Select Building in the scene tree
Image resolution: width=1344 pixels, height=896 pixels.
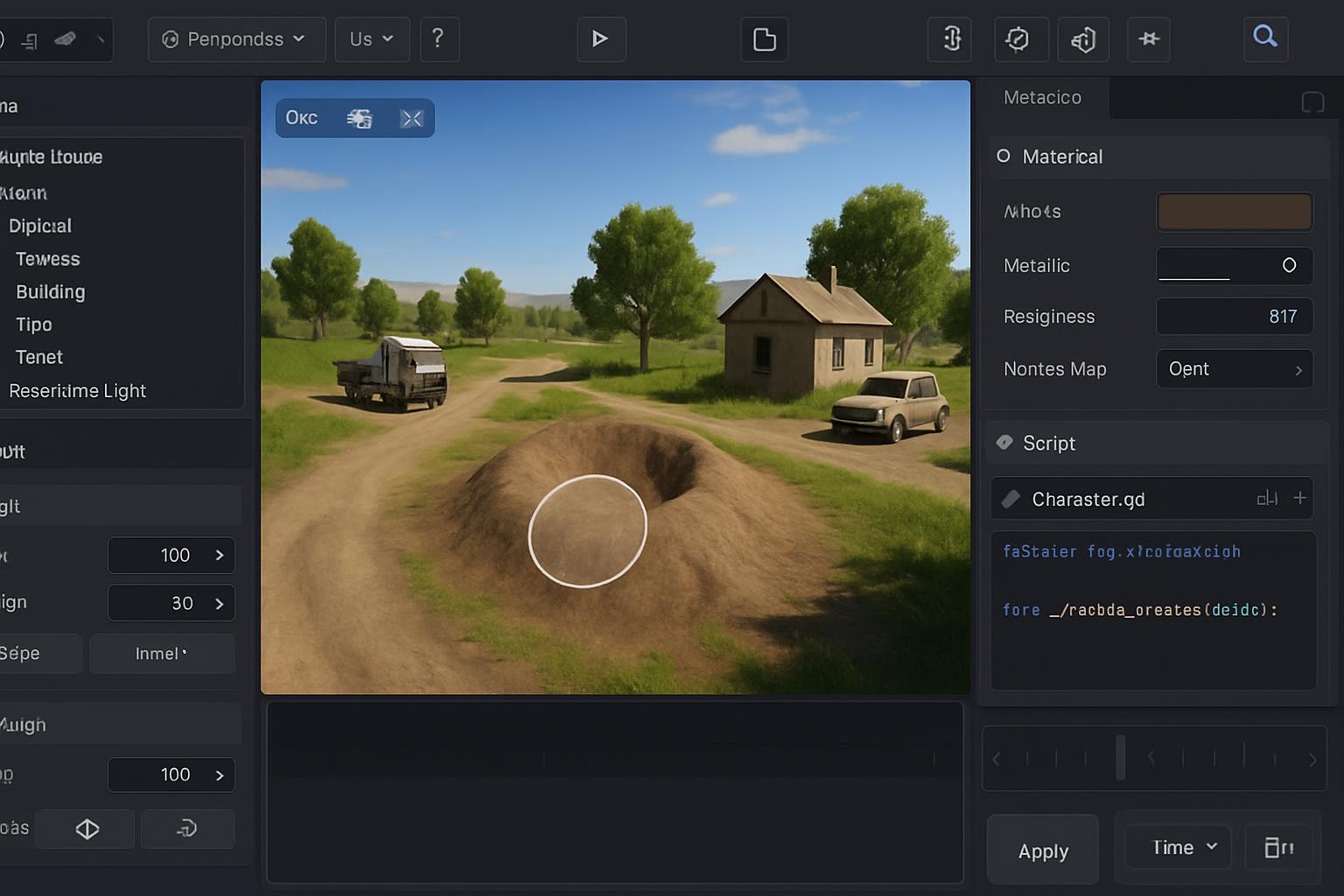click(x=51, y=292)
